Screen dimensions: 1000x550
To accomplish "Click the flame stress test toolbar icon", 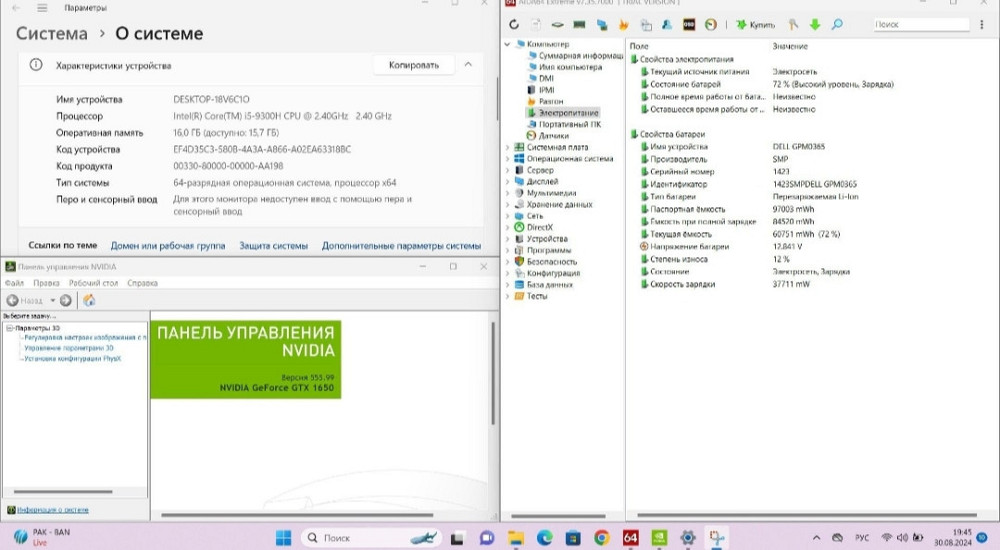I will point(624,24).
